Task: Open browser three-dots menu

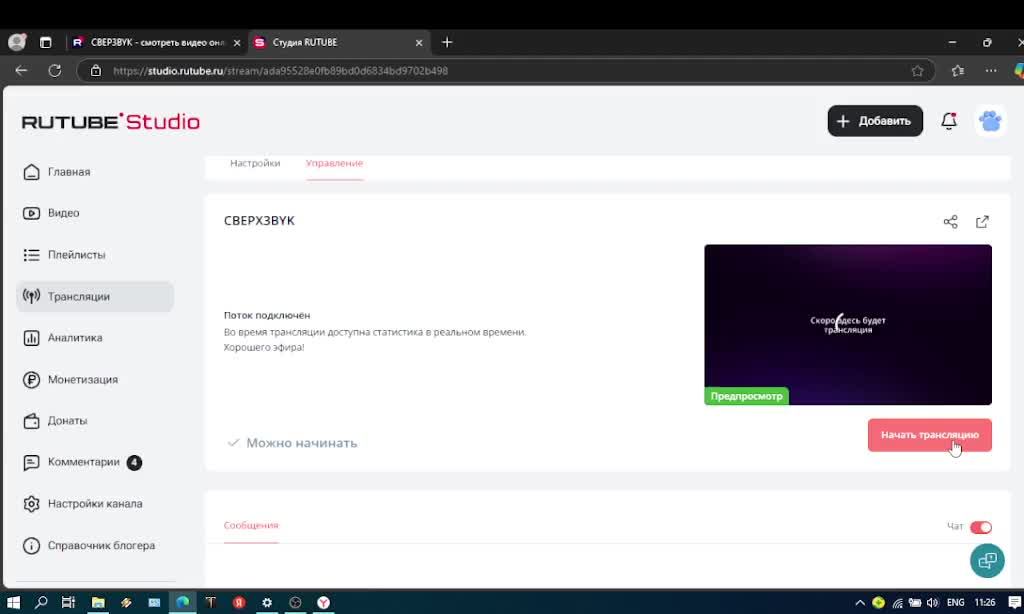Action: tap(991, 71)
